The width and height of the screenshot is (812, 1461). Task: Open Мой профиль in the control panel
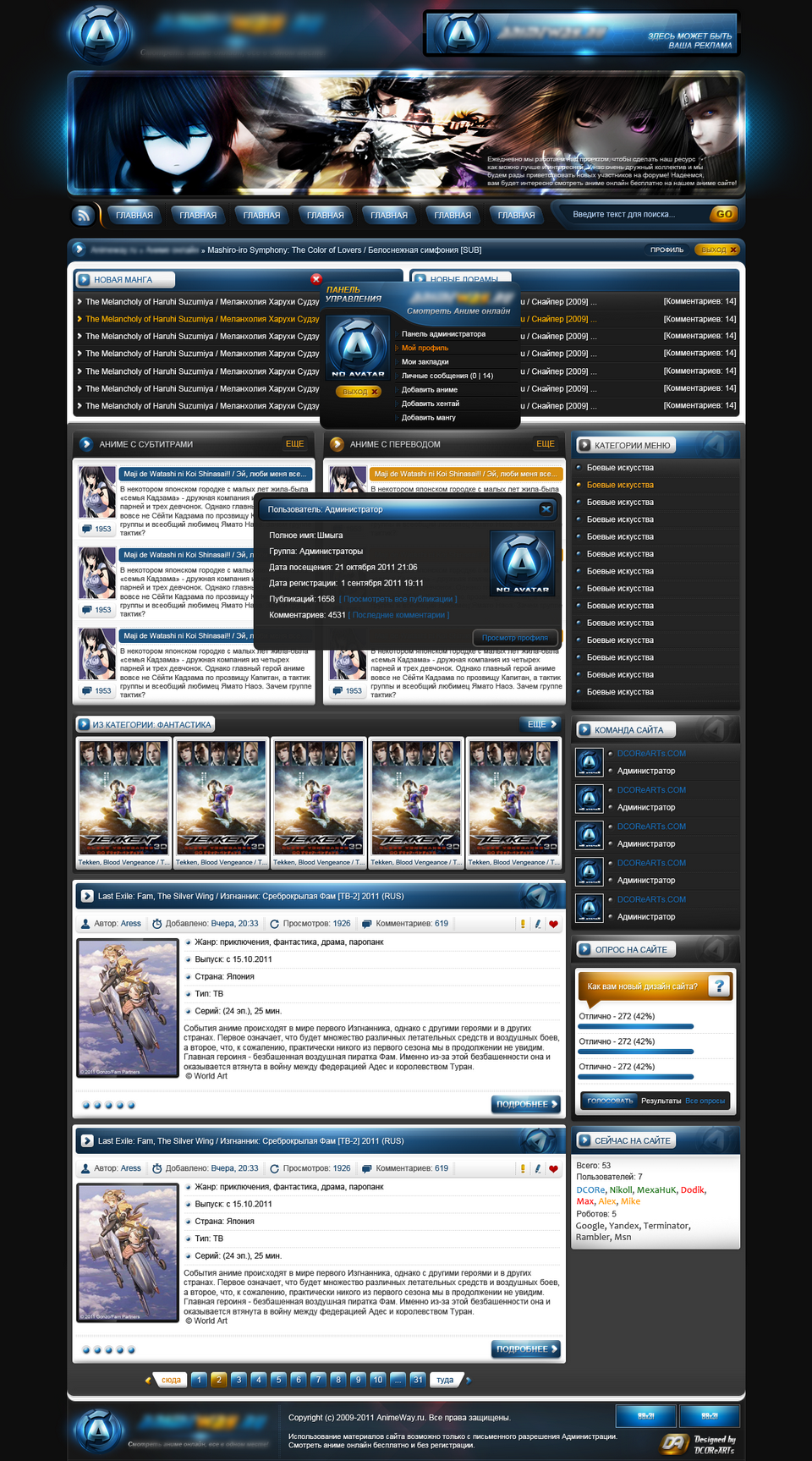click(x=425, y=348)
